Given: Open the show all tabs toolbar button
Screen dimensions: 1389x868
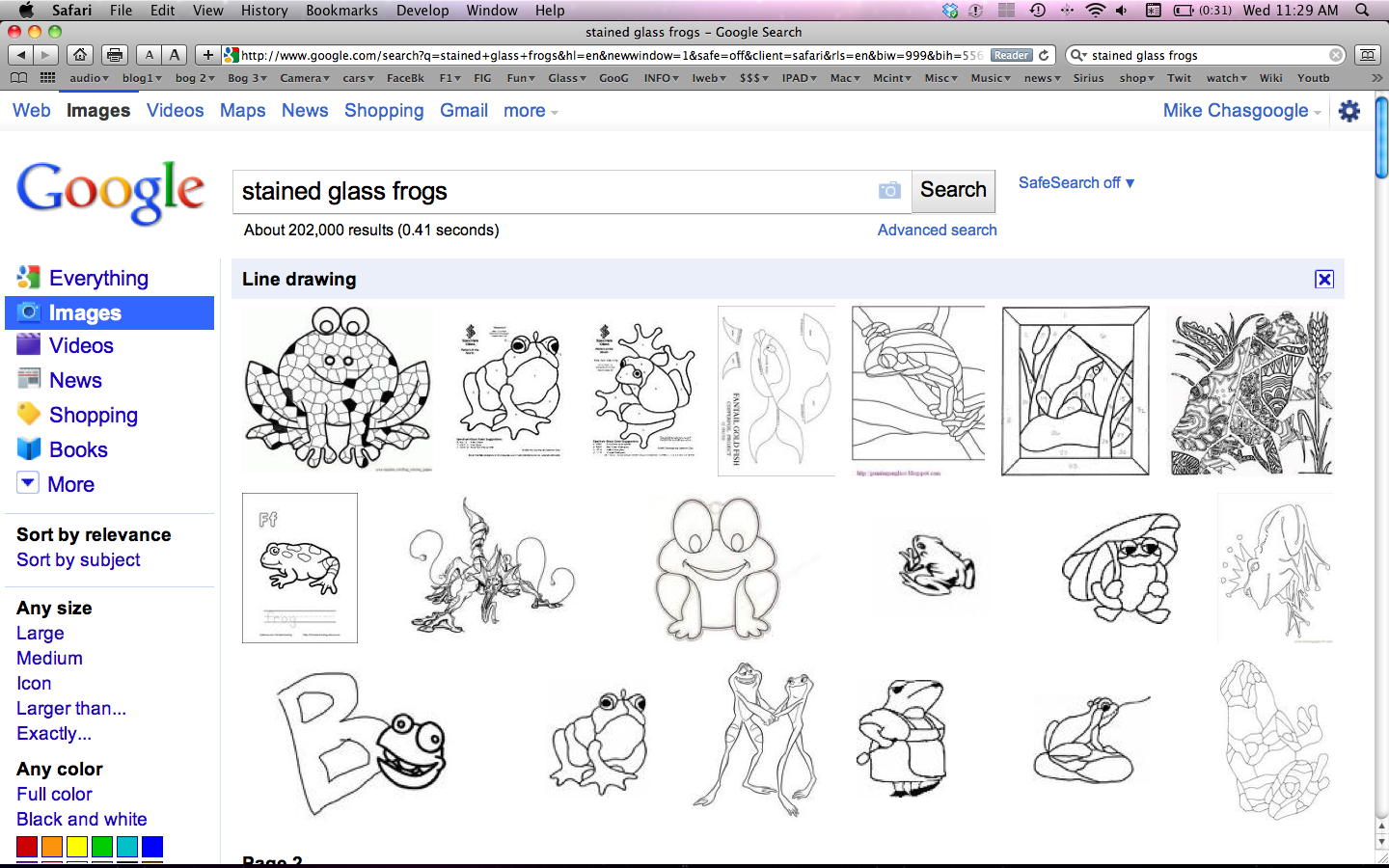Looking at the screenshot, I should pyautogui.click(x=1367, y=55).
